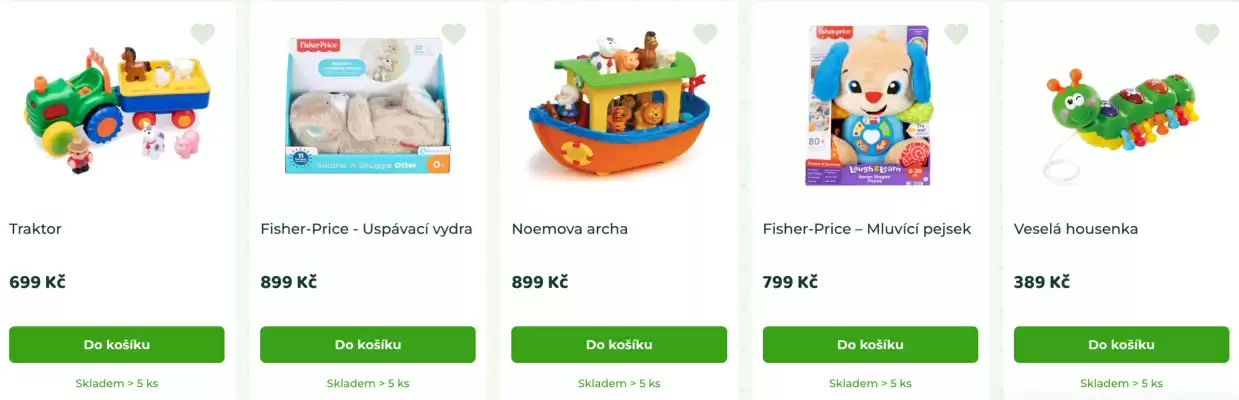Add Traktor to cart with Do košíku
Viewport: 1239px width, 400px height.
coord(117,345)
